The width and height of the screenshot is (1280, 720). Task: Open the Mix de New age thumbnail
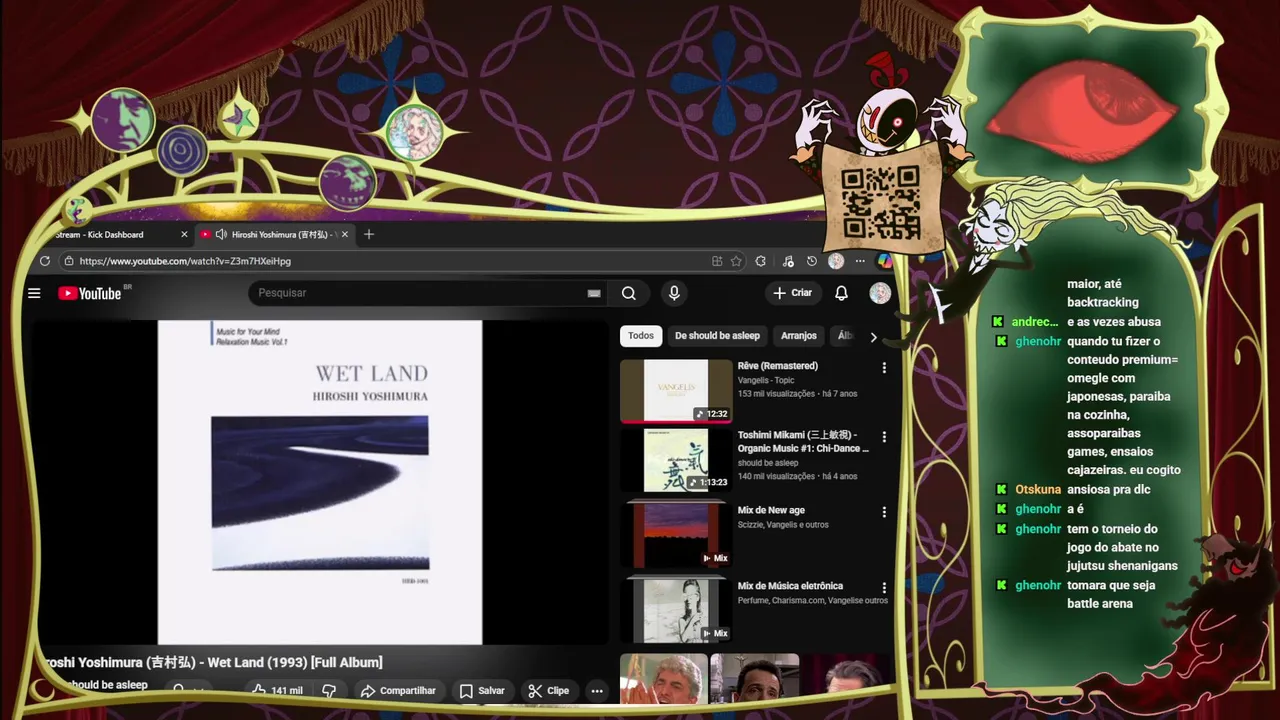point(676,535)
